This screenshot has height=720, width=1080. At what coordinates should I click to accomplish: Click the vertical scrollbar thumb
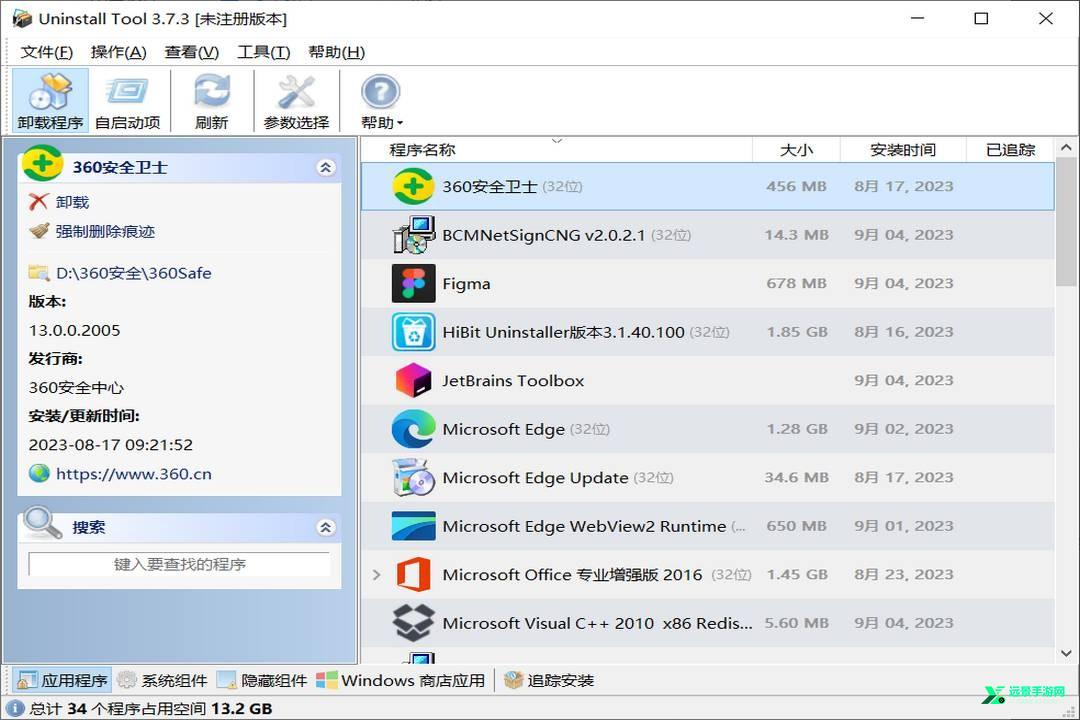coord(1066,222)
